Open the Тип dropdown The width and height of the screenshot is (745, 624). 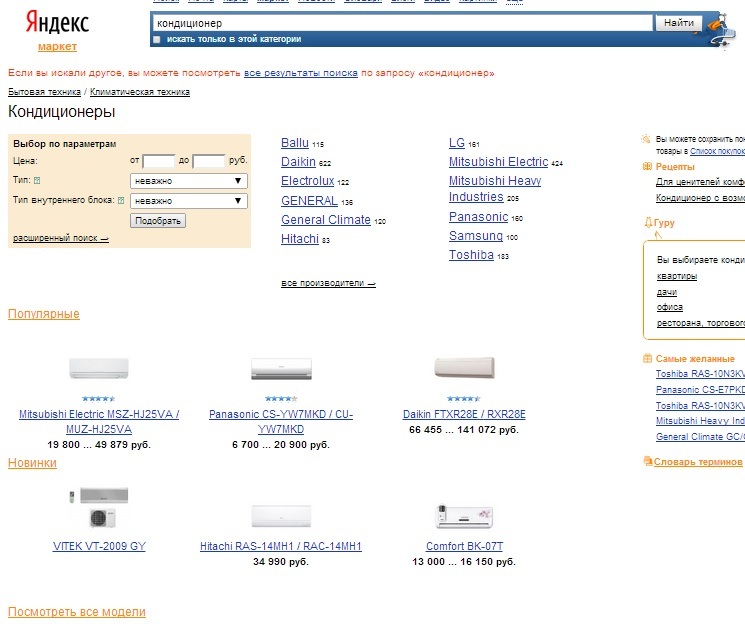click(189, 181)
